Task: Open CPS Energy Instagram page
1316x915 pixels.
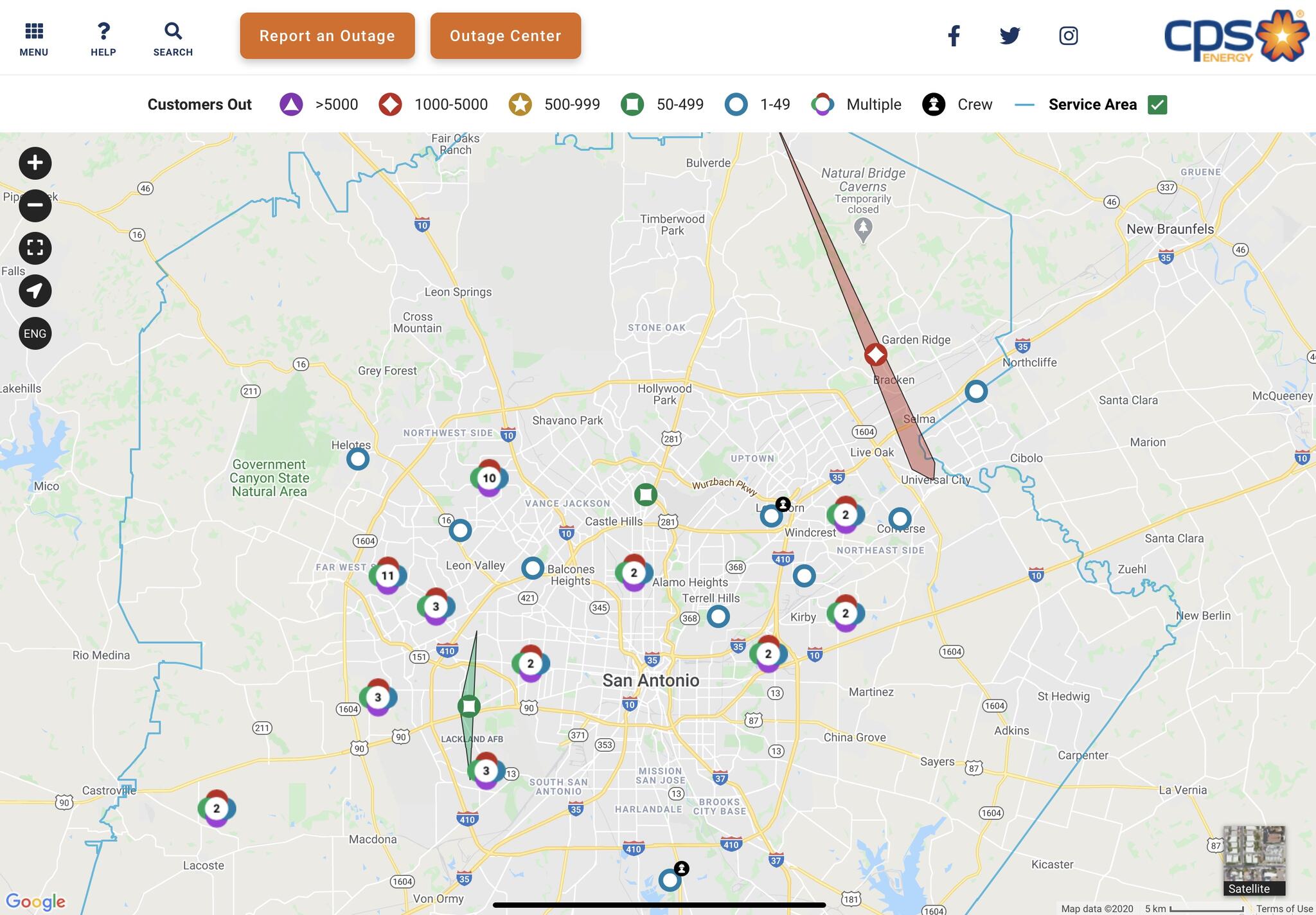Action: click(x=1068, y=35)
